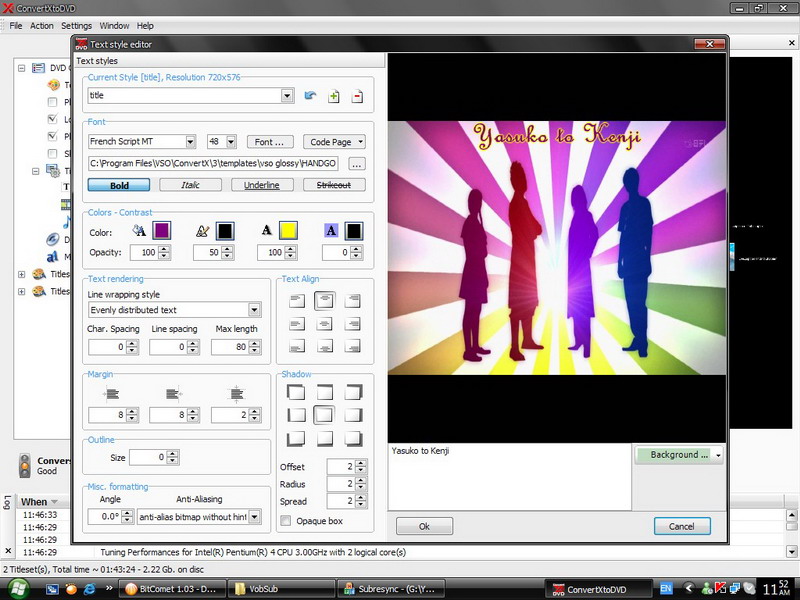Open the Window menu

pos(114,26)
